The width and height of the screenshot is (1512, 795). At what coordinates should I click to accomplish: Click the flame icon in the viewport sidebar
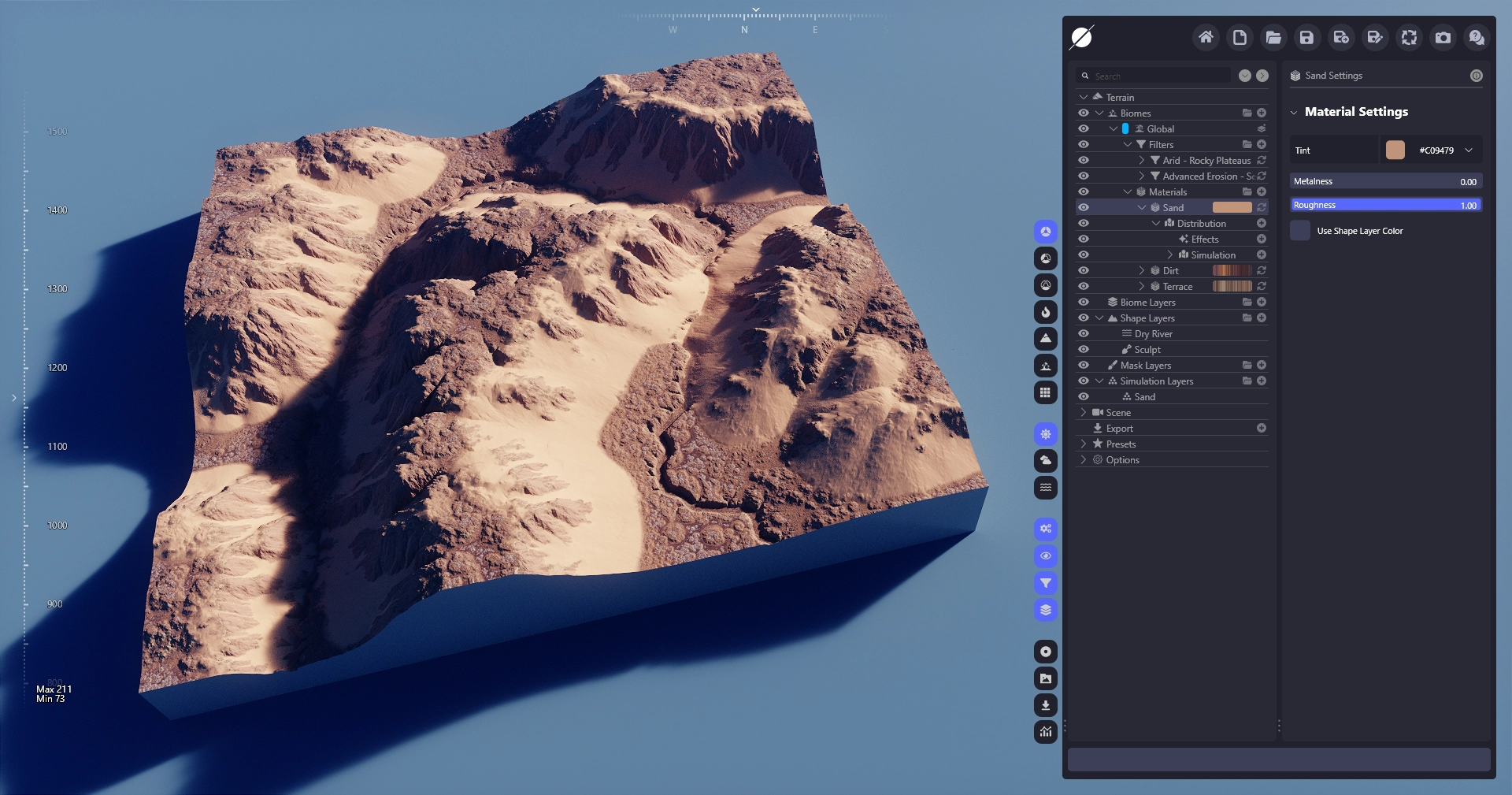[x=1045, y=312]
